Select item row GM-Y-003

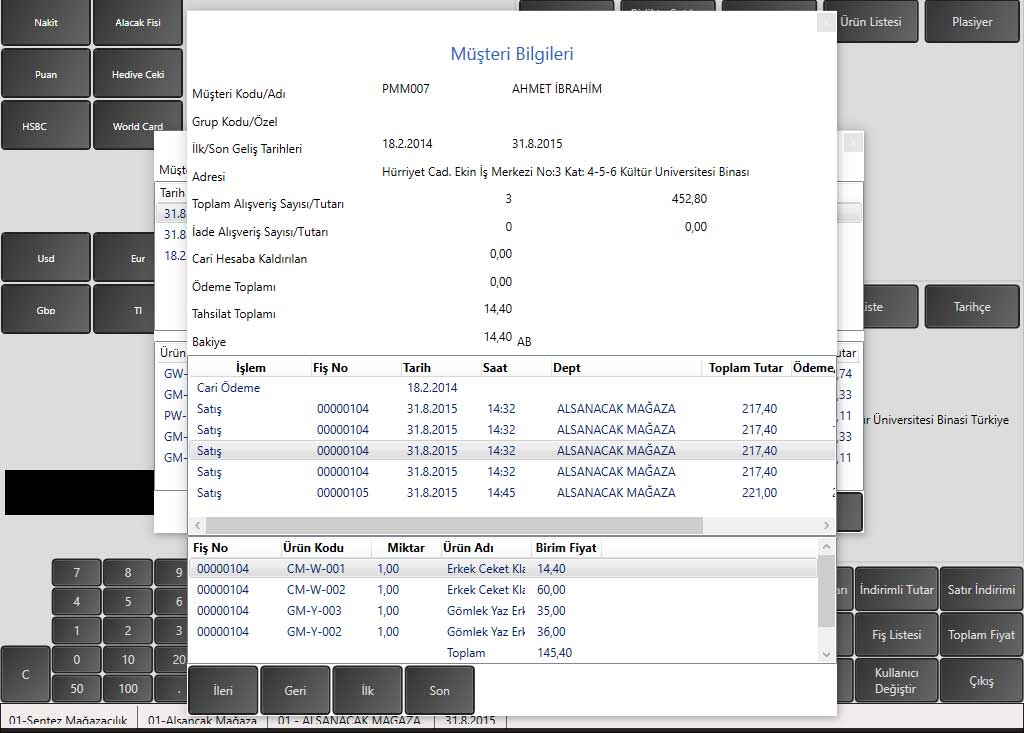tap(503, 610)
